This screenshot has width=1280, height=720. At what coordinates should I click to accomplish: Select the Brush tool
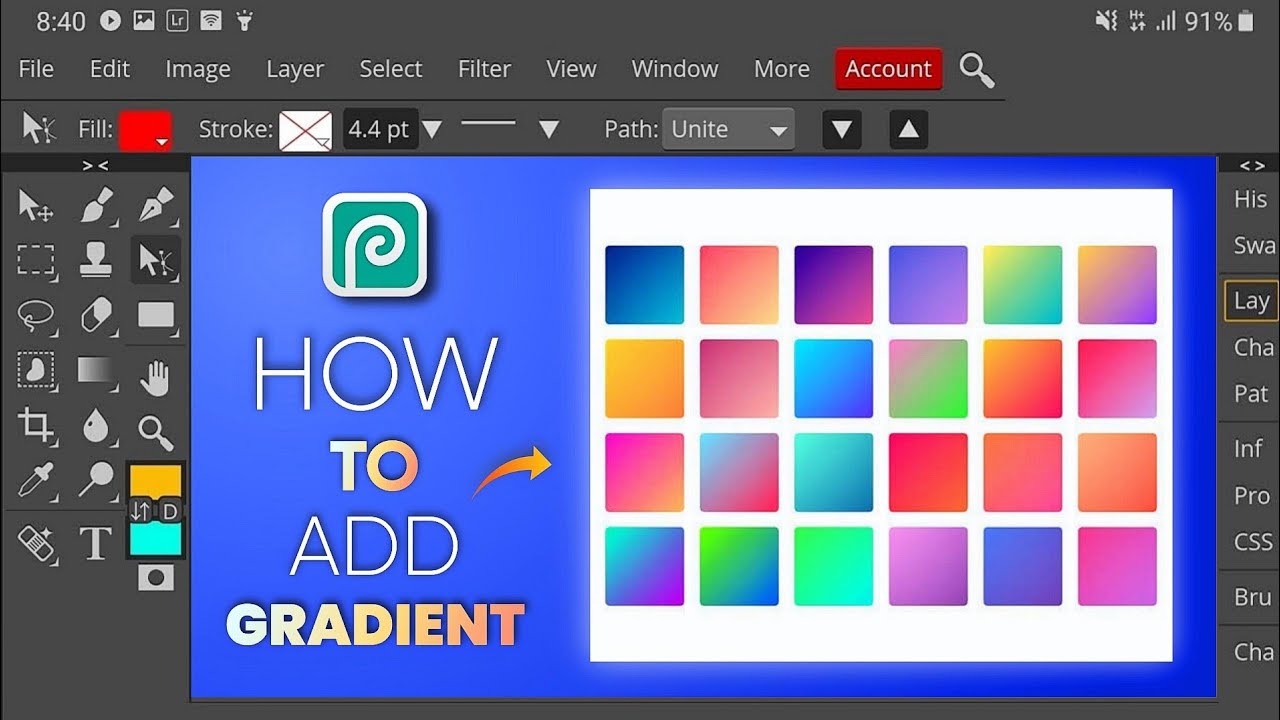[96, 207]
